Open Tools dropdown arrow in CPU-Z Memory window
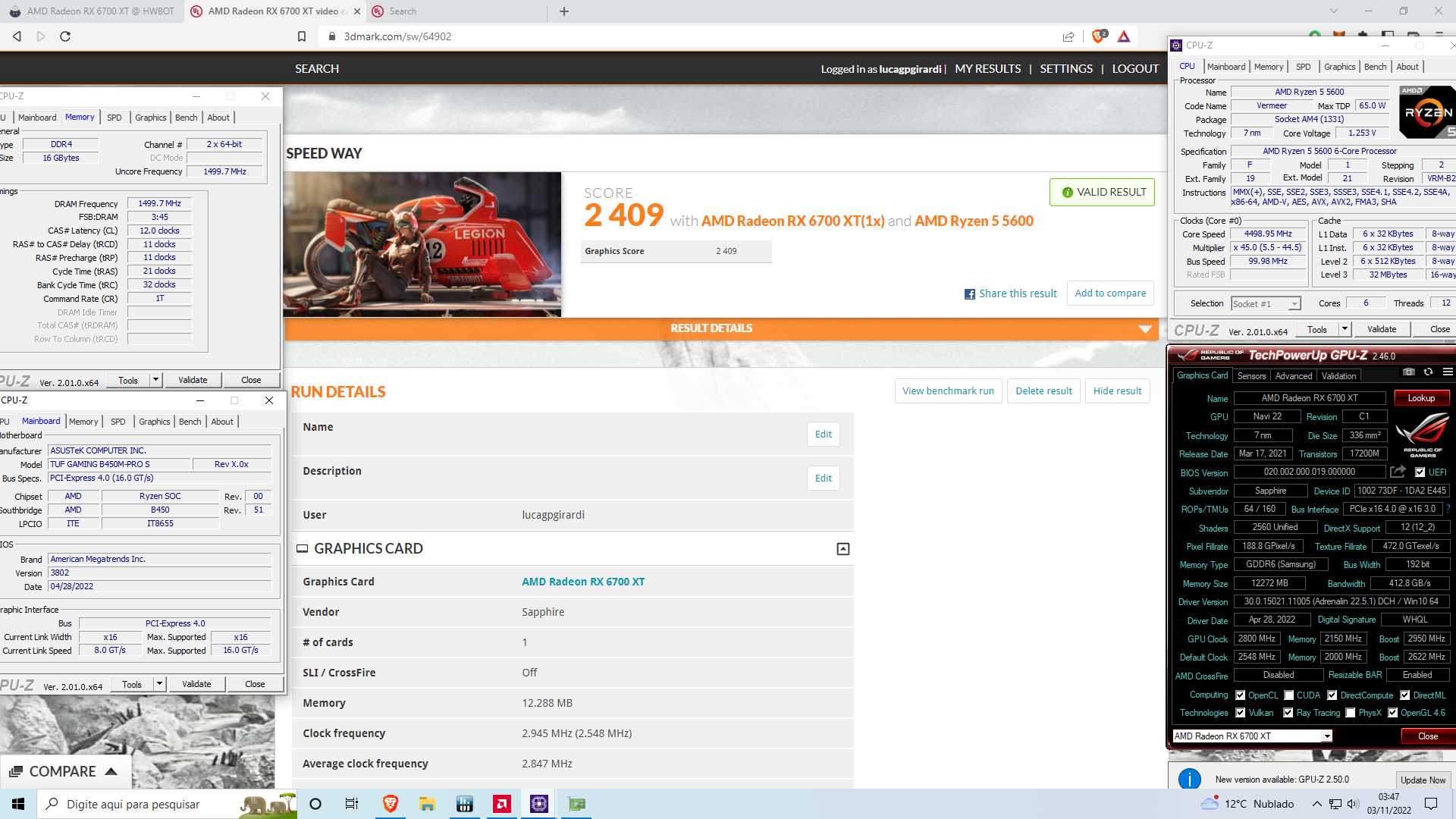The height and width of the screenshot is (819, 1456). pyautogui.click(x=155, y=380)
